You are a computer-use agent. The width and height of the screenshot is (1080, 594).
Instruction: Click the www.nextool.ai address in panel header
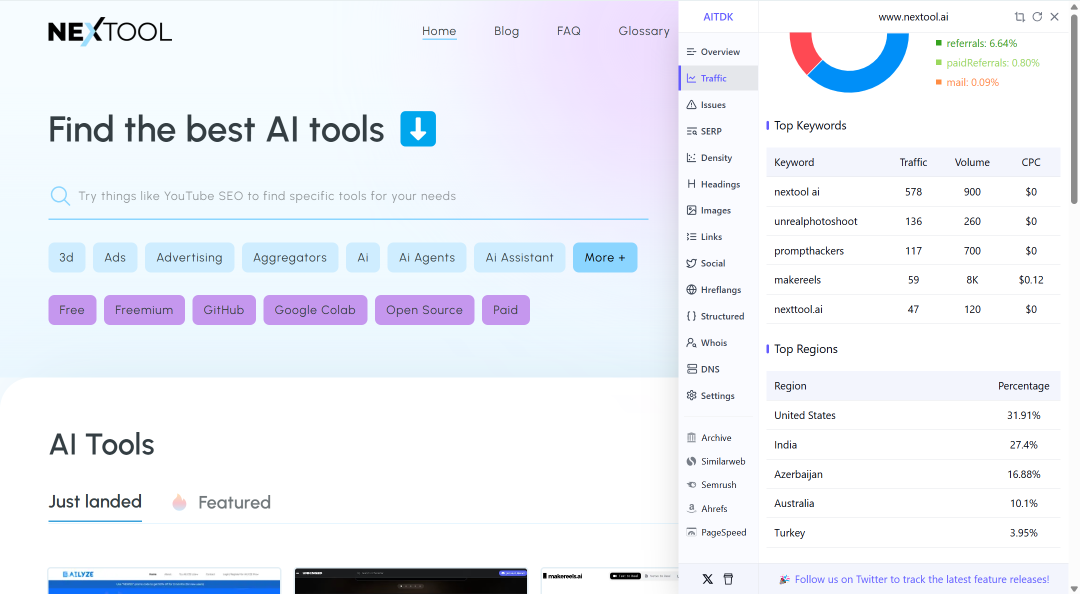(x=913, y=17)
